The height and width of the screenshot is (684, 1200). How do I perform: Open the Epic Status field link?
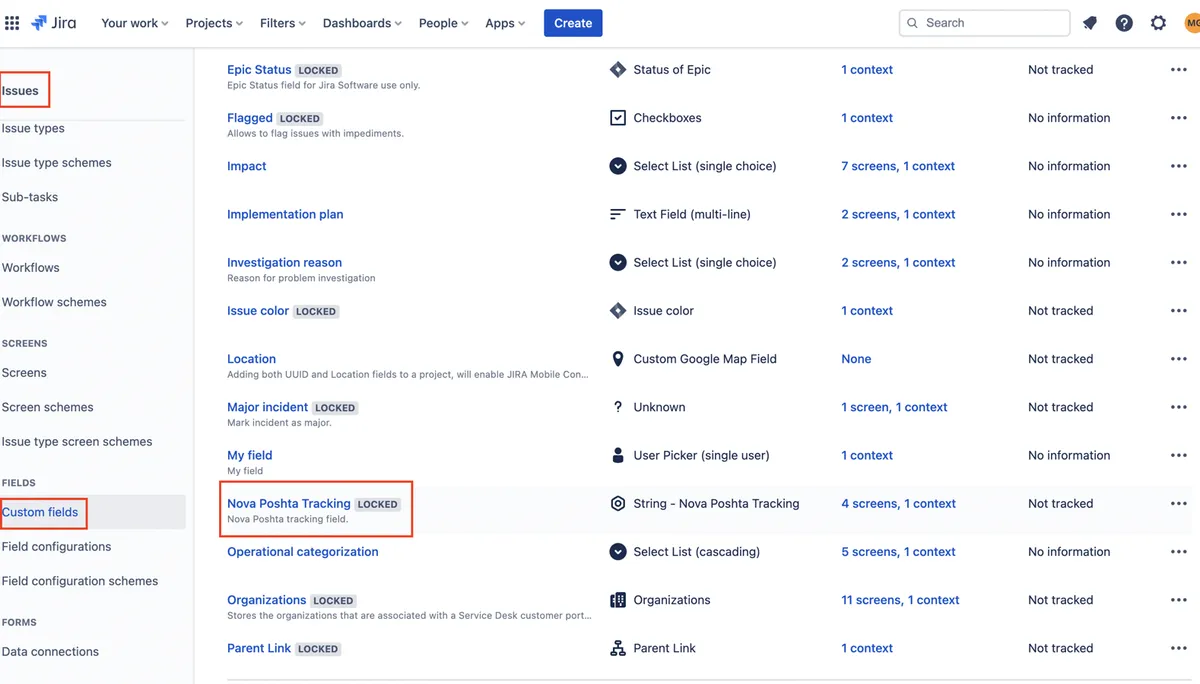(259, 70)
